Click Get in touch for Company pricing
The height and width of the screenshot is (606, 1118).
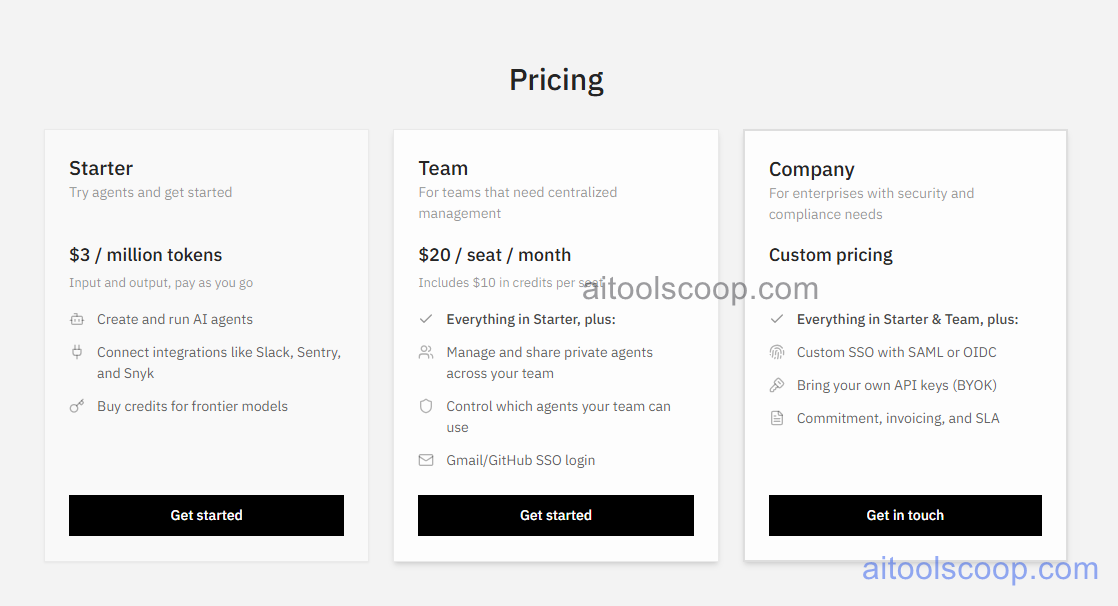(x=905, y=515)
